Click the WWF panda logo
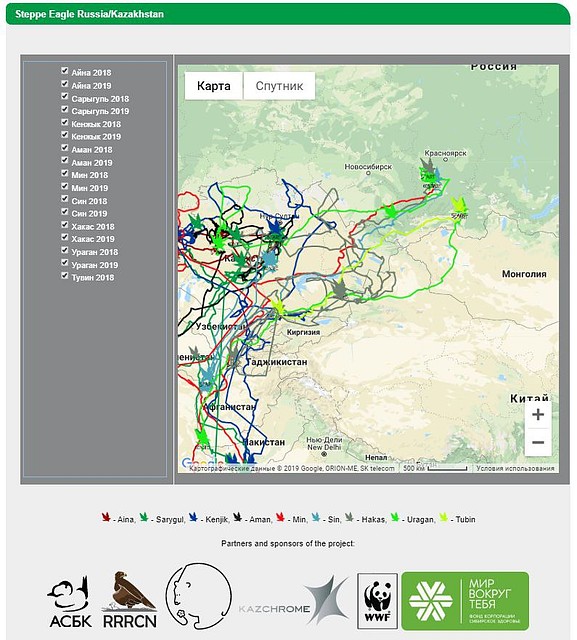The height and width of the screenshot is (640, 577). tap(377, 601)
